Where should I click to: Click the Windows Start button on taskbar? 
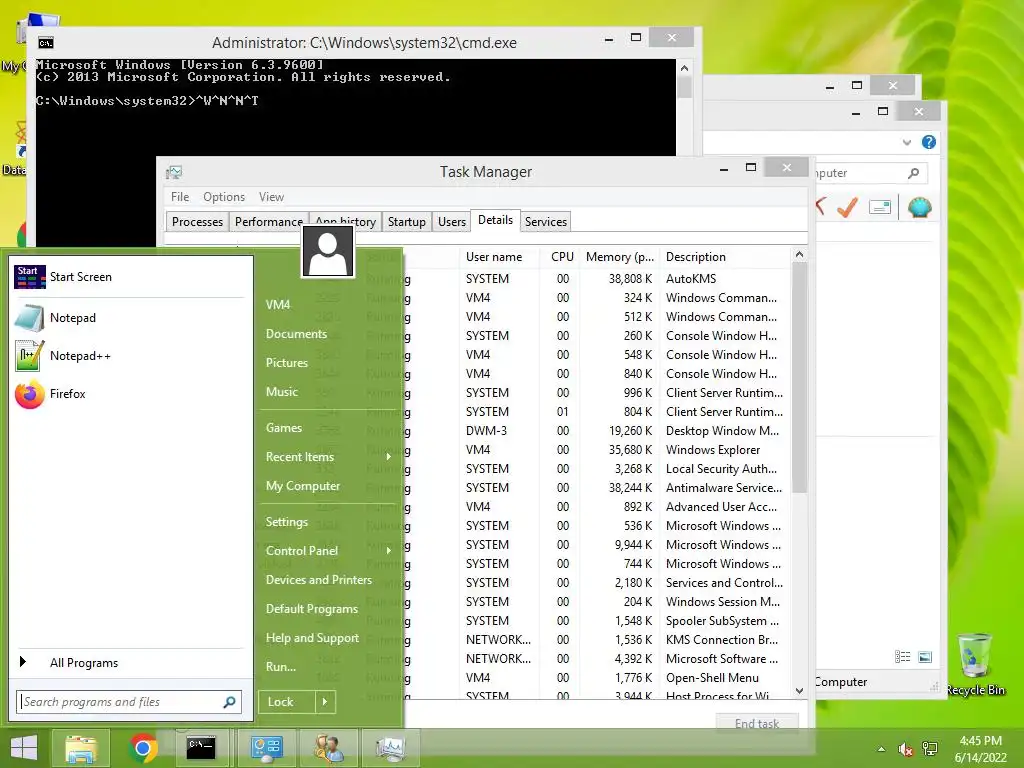pos(24,748)
